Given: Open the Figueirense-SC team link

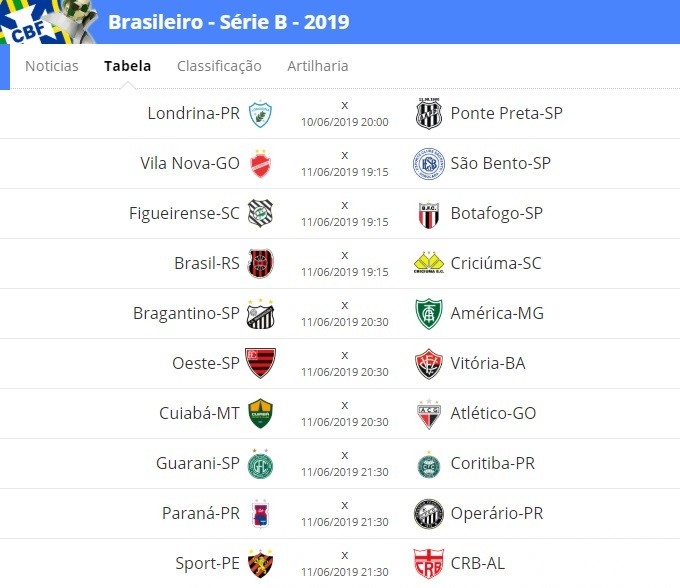Looking at the screenshot, I should 184,213.
